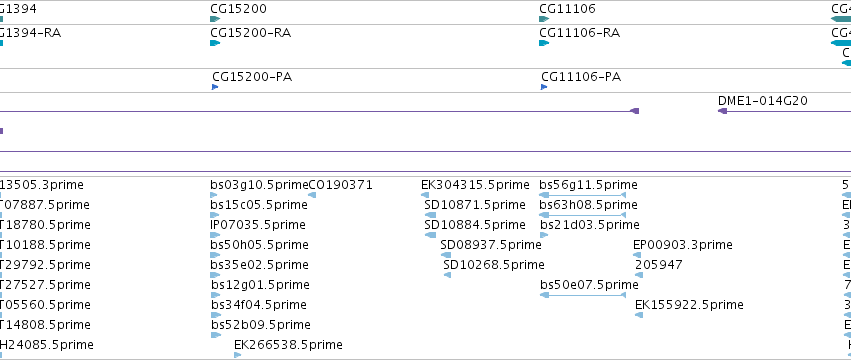
Task: Select the EP00903.3prime label
Action: (683, 245)
